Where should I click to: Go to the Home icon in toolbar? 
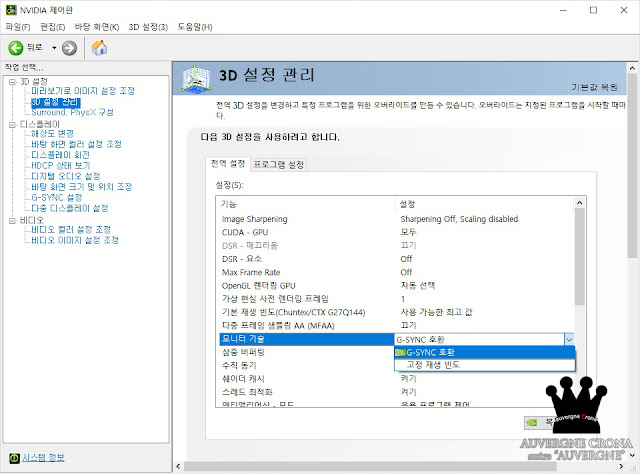click(99, 48)
